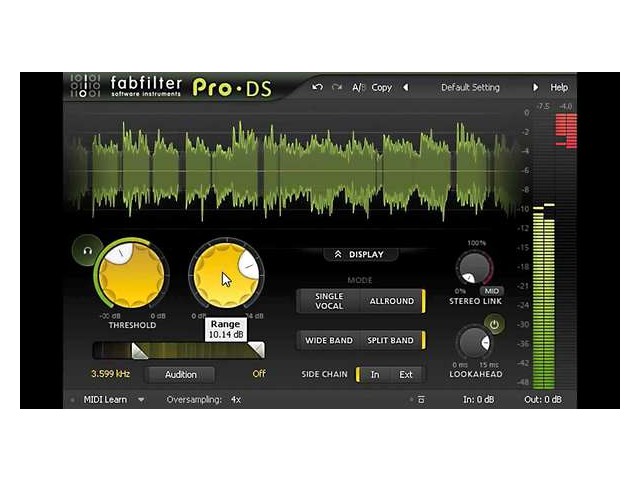Click the Copy button

point(382,87)
